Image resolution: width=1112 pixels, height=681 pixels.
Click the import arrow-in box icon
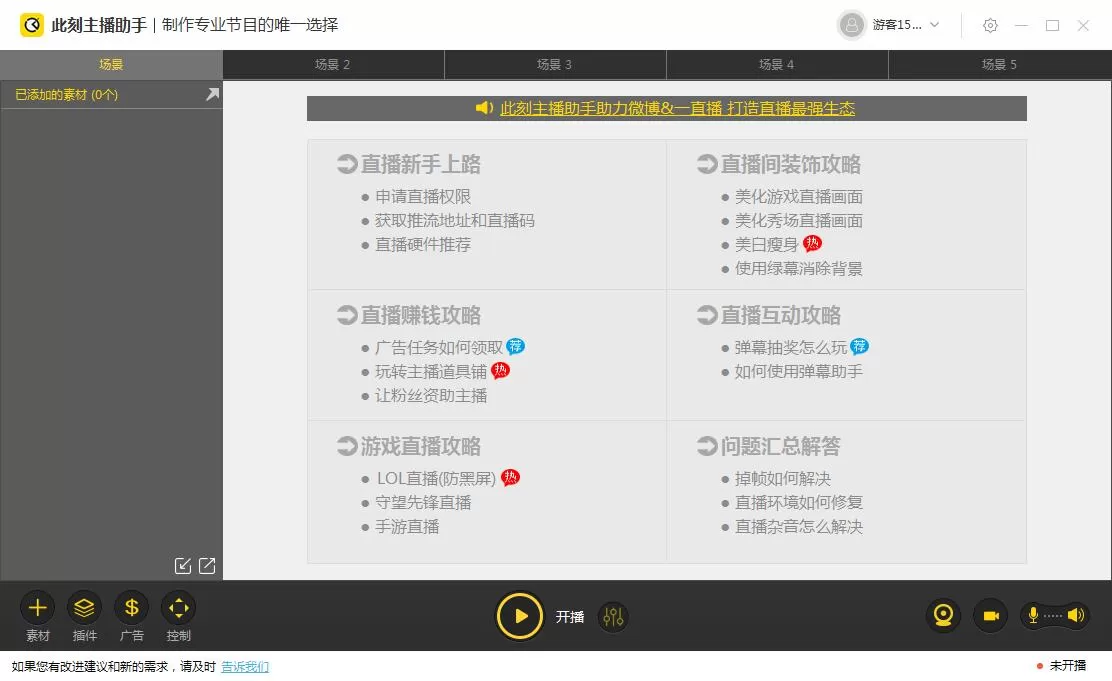(183, 565)
